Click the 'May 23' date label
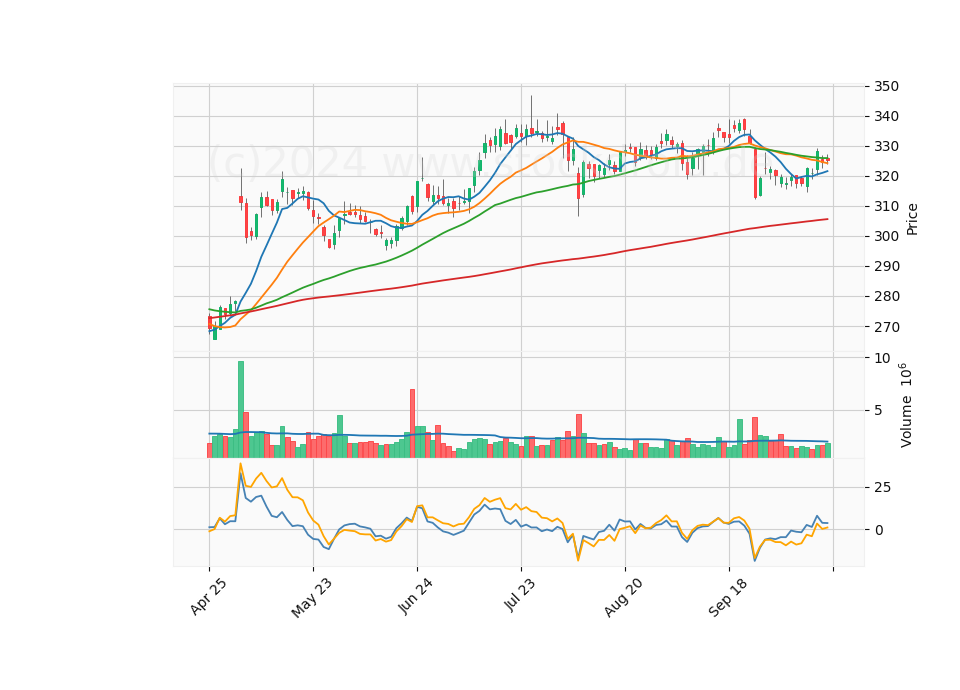This screenshot has height=690, width=960. [x=312, y=598]
